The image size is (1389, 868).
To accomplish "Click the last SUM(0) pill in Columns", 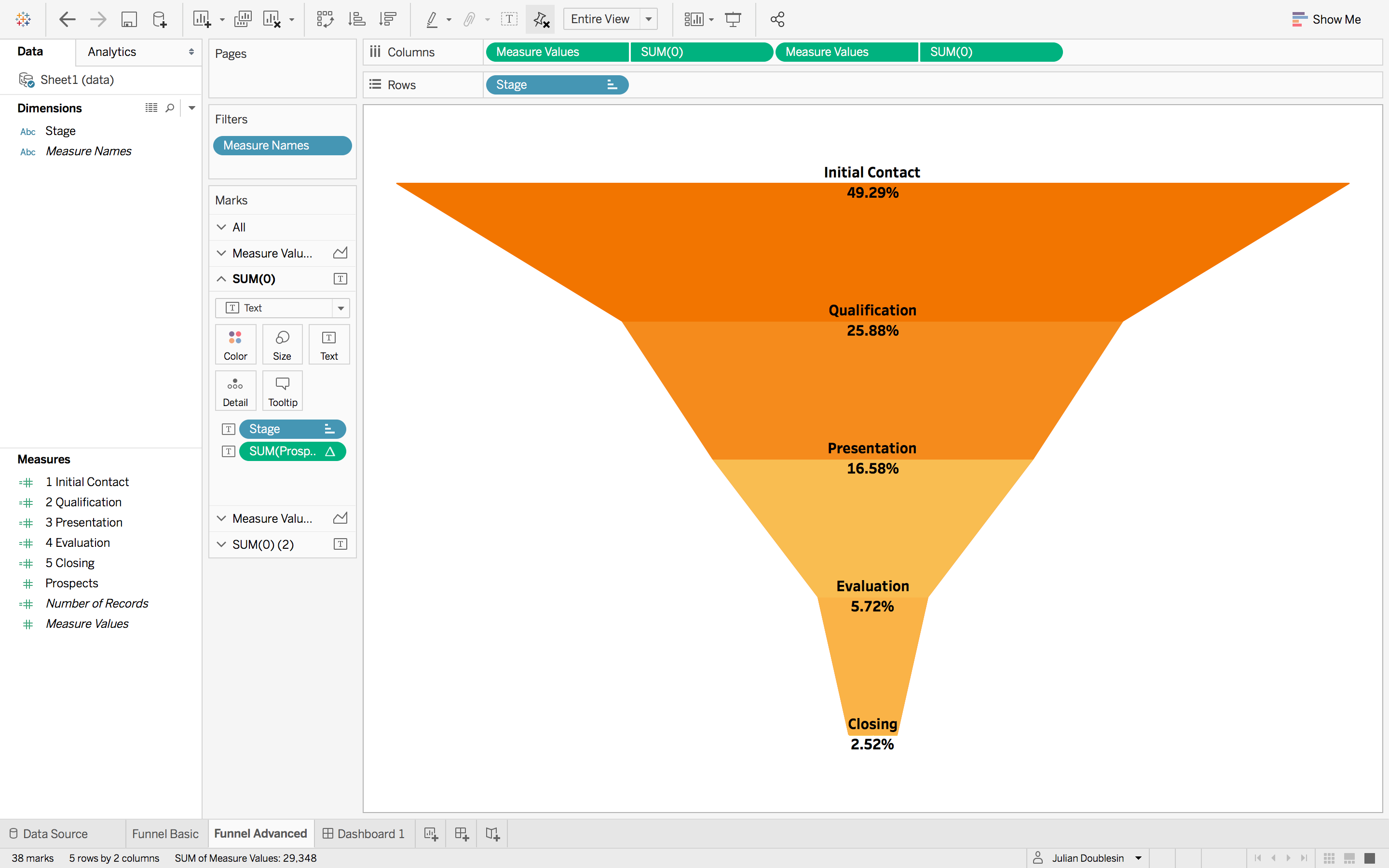I will click(x=991, y=52).
